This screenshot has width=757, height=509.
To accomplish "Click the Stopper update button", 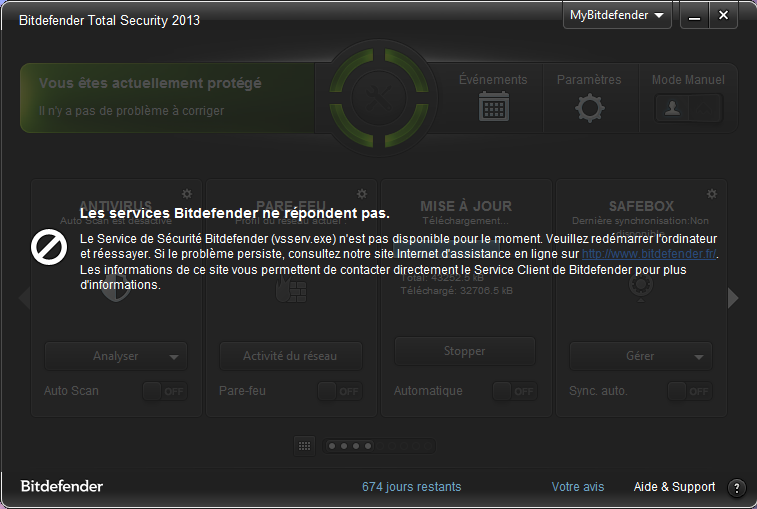I will 465,351.
